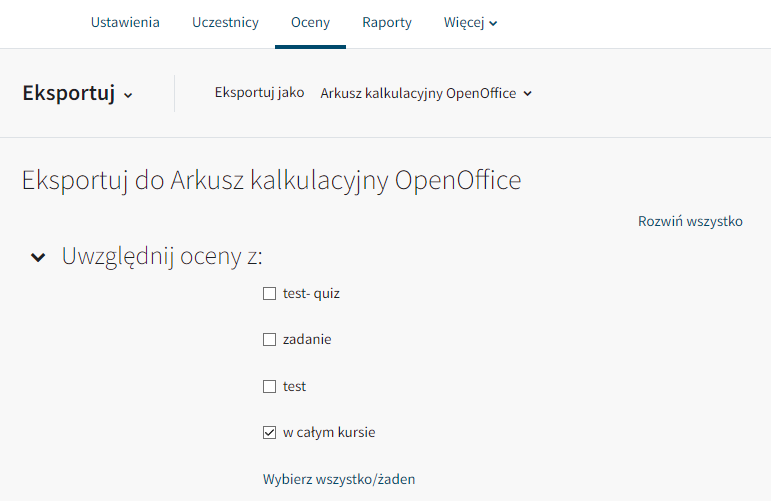
Task: Click the Eksportuj jako label
Action: click(x=259, y=93)
